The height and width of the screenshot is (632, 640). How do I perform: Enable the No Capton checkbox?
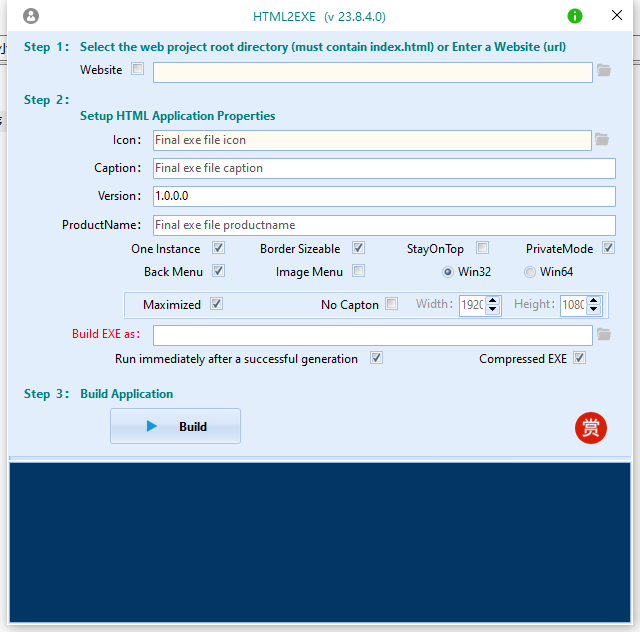coord(391,304)
